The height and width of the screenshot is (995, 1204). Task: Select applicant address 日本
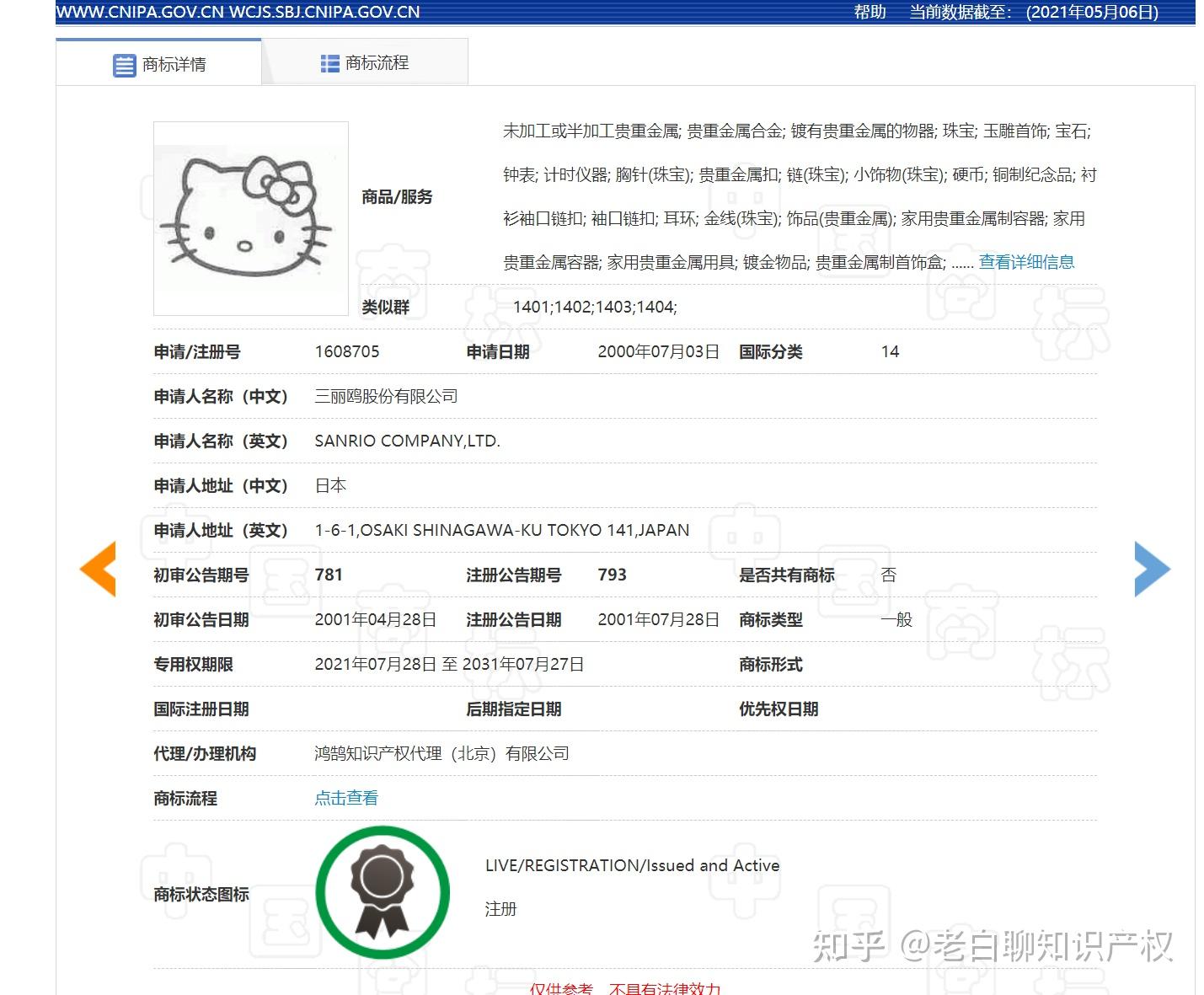[x=330, y=485]
